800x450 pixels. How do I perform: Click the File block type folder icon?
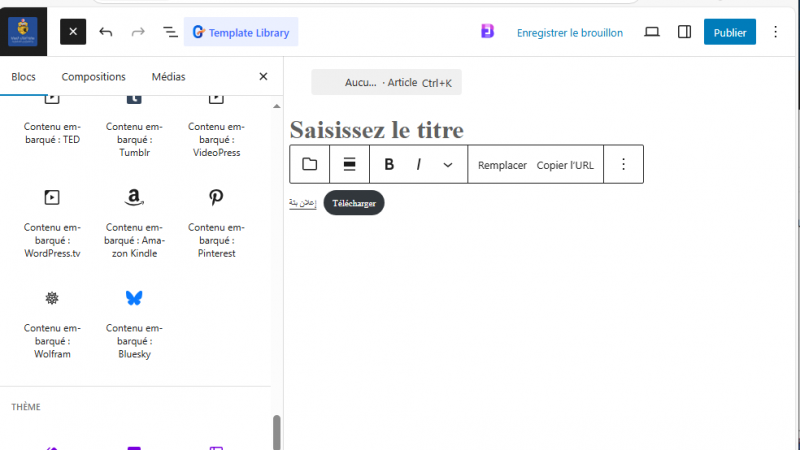pyautogui.click(x=310, y=164)
